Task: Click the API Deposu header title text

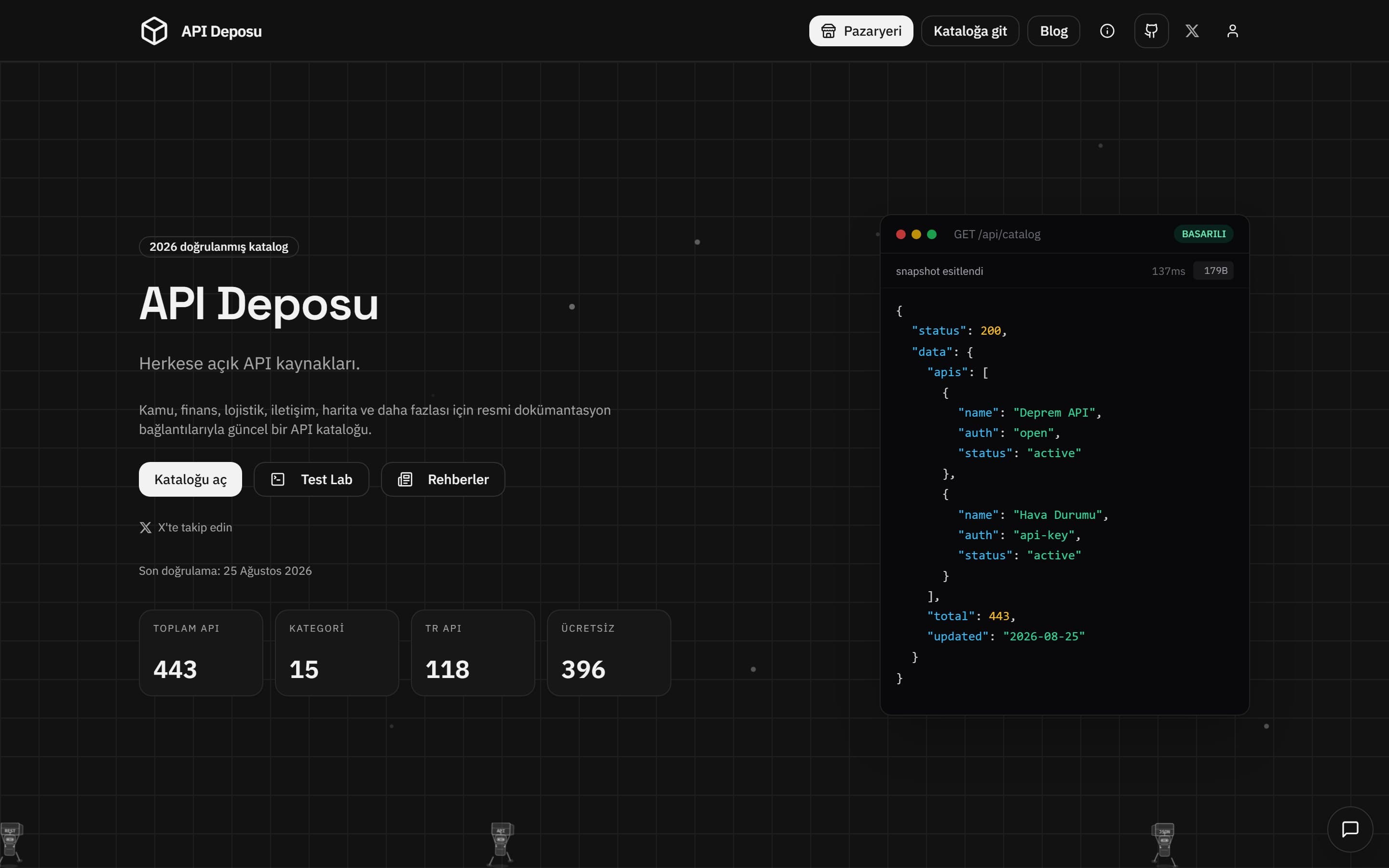Action: point(221,31)
